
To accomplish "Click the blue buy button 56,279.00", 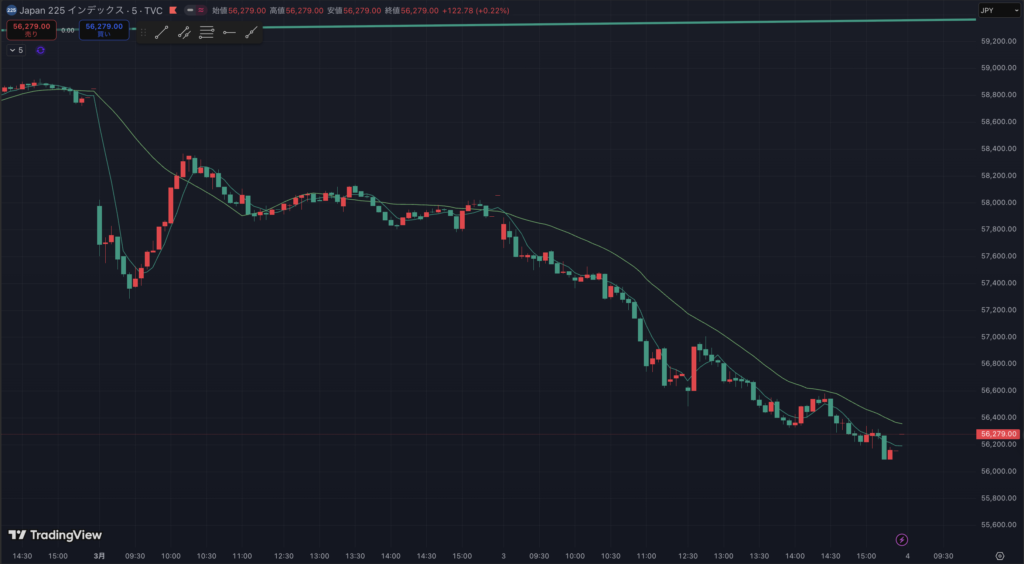I will 104,30.
